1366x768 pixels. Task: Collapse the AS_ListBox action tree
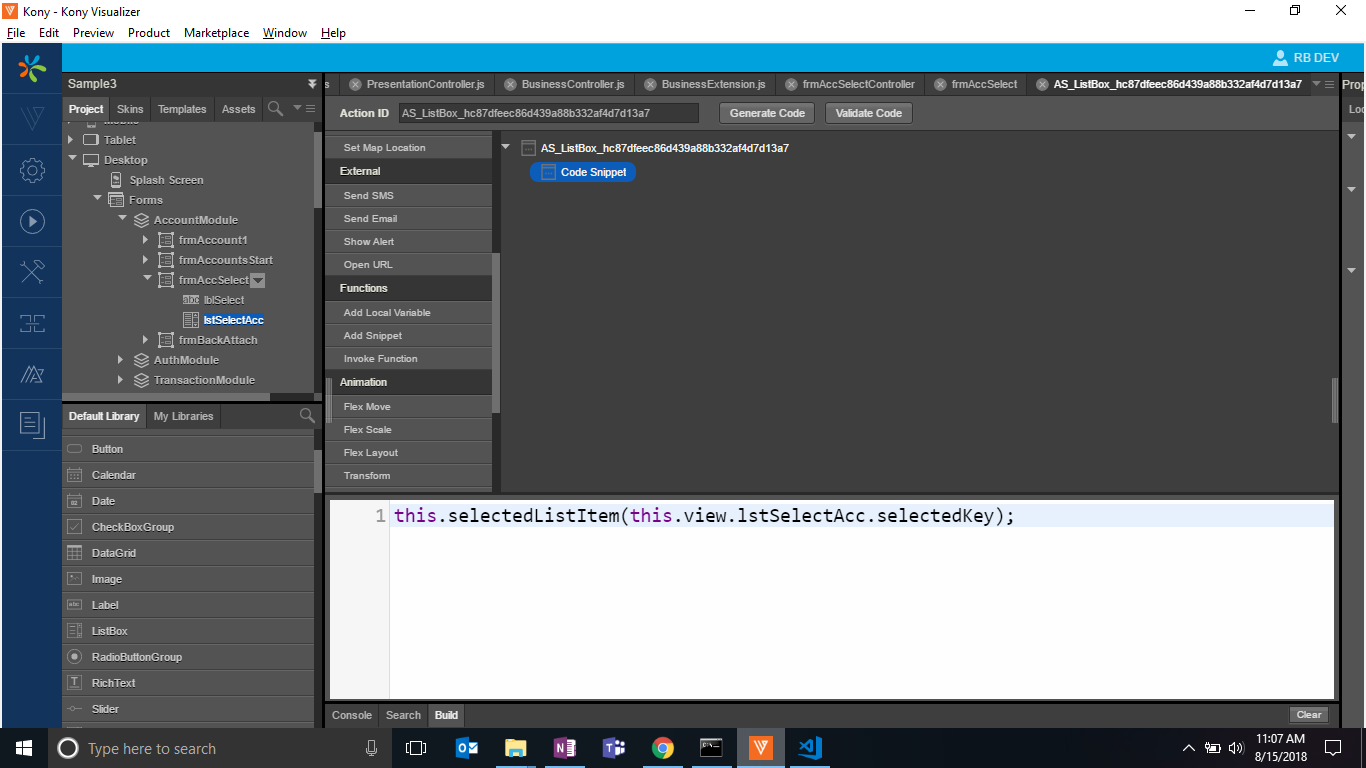coord(506,148)
